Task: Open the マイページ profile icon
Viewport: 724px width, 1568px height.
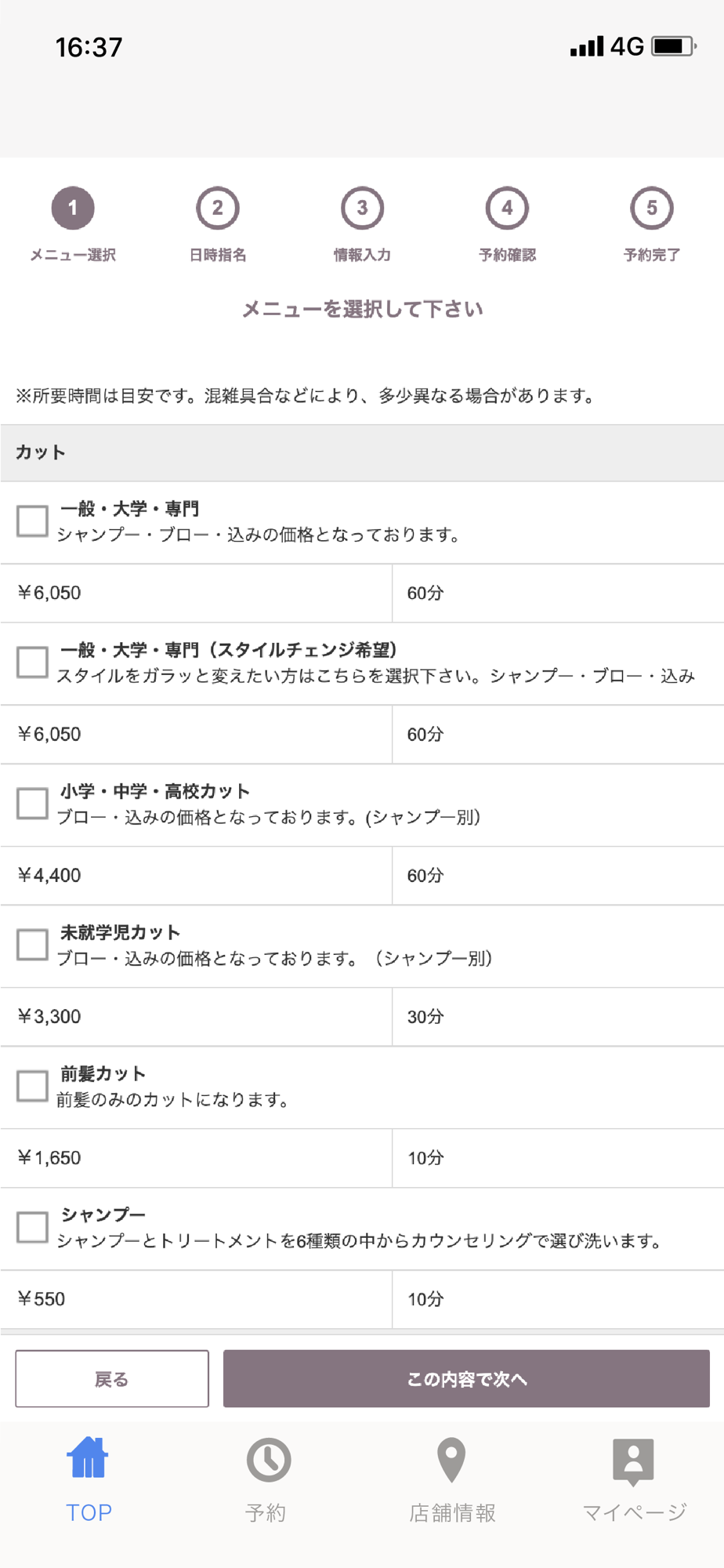Action: [633, 1460]
